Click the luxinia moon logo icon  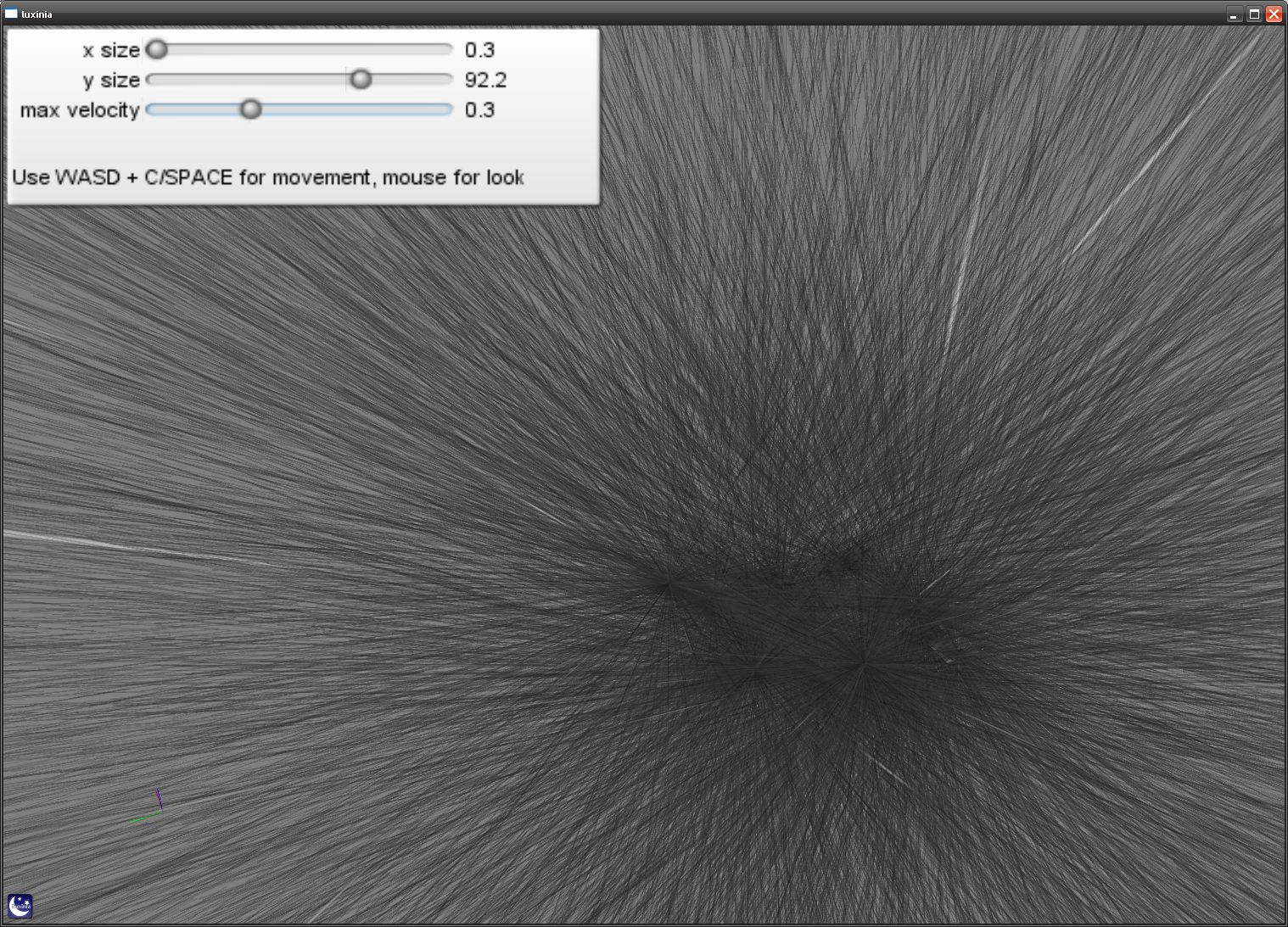tap(20, 906)
